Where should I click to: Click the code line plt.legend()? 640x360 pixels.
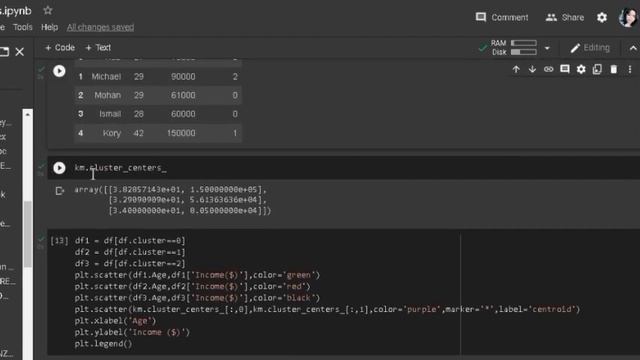pyautogui.click(x=103, y=344)
